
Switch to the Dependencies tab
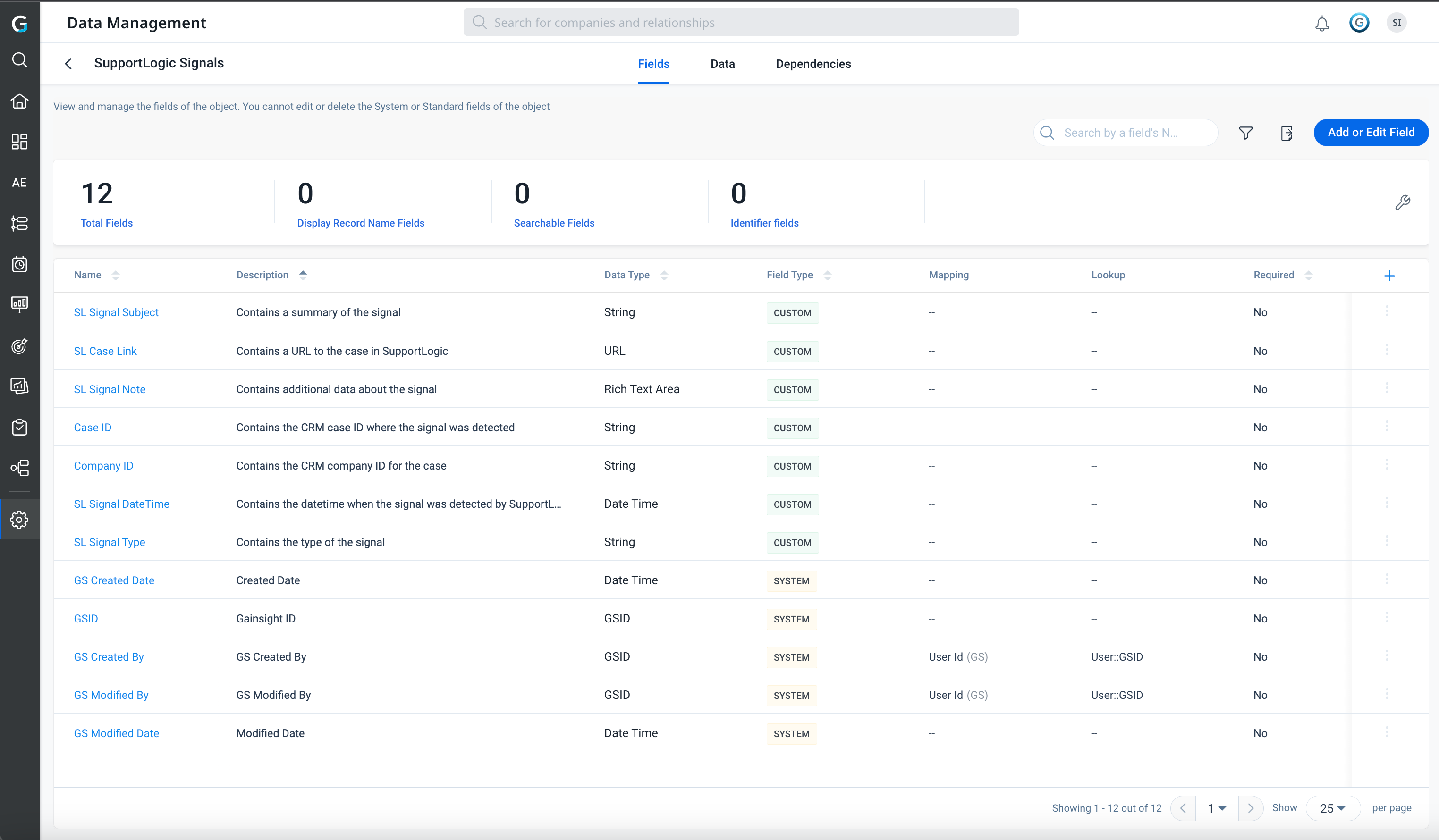coord(813,64)
